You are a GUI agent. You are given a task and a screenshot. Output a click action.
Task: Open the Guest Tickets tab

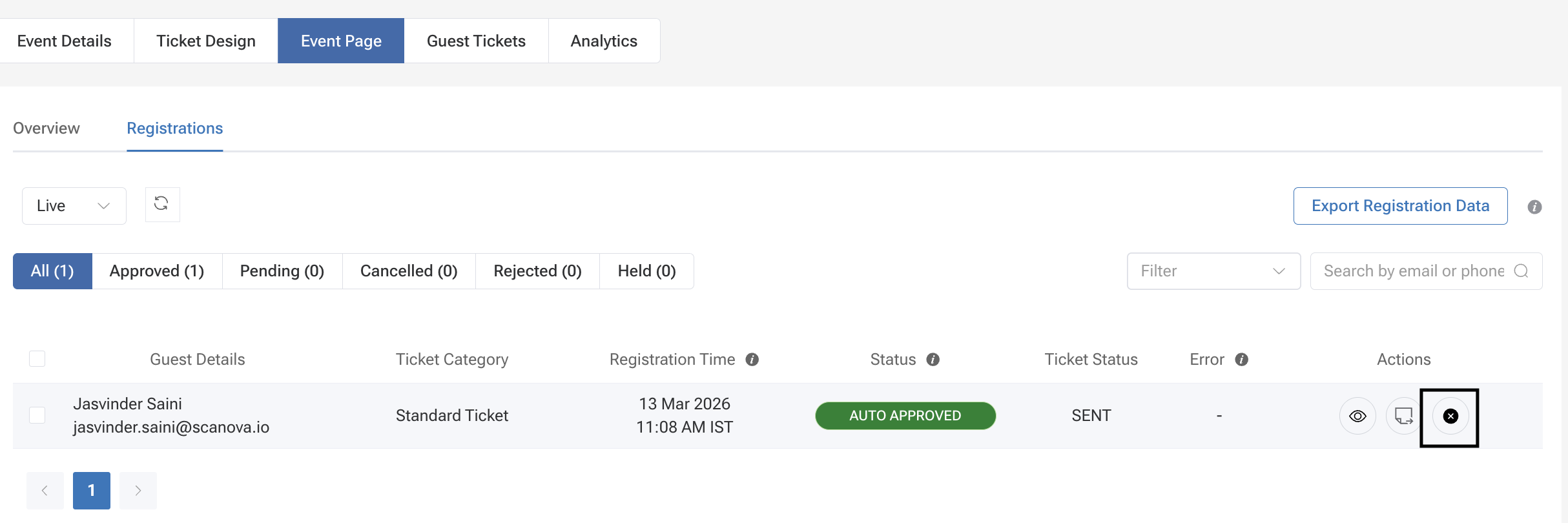click(x=476, y=41)
